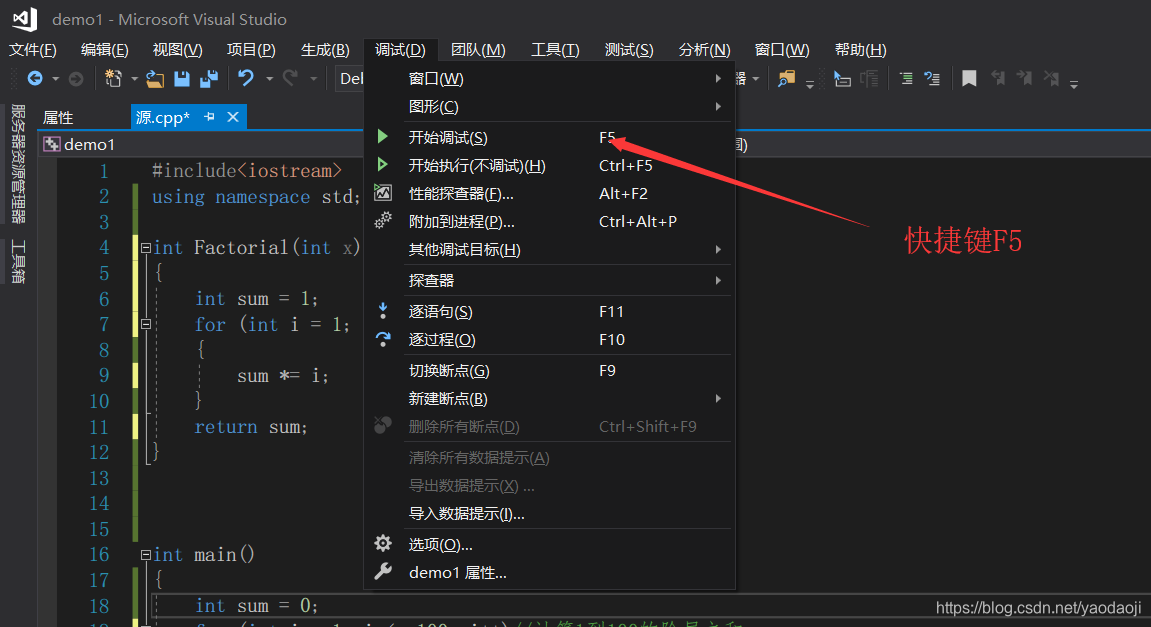Image resolution: width=1151 pixels, height=627 pixels.
Task: Select 开始调试(S) F5 from debug menu
Action: 550,137
